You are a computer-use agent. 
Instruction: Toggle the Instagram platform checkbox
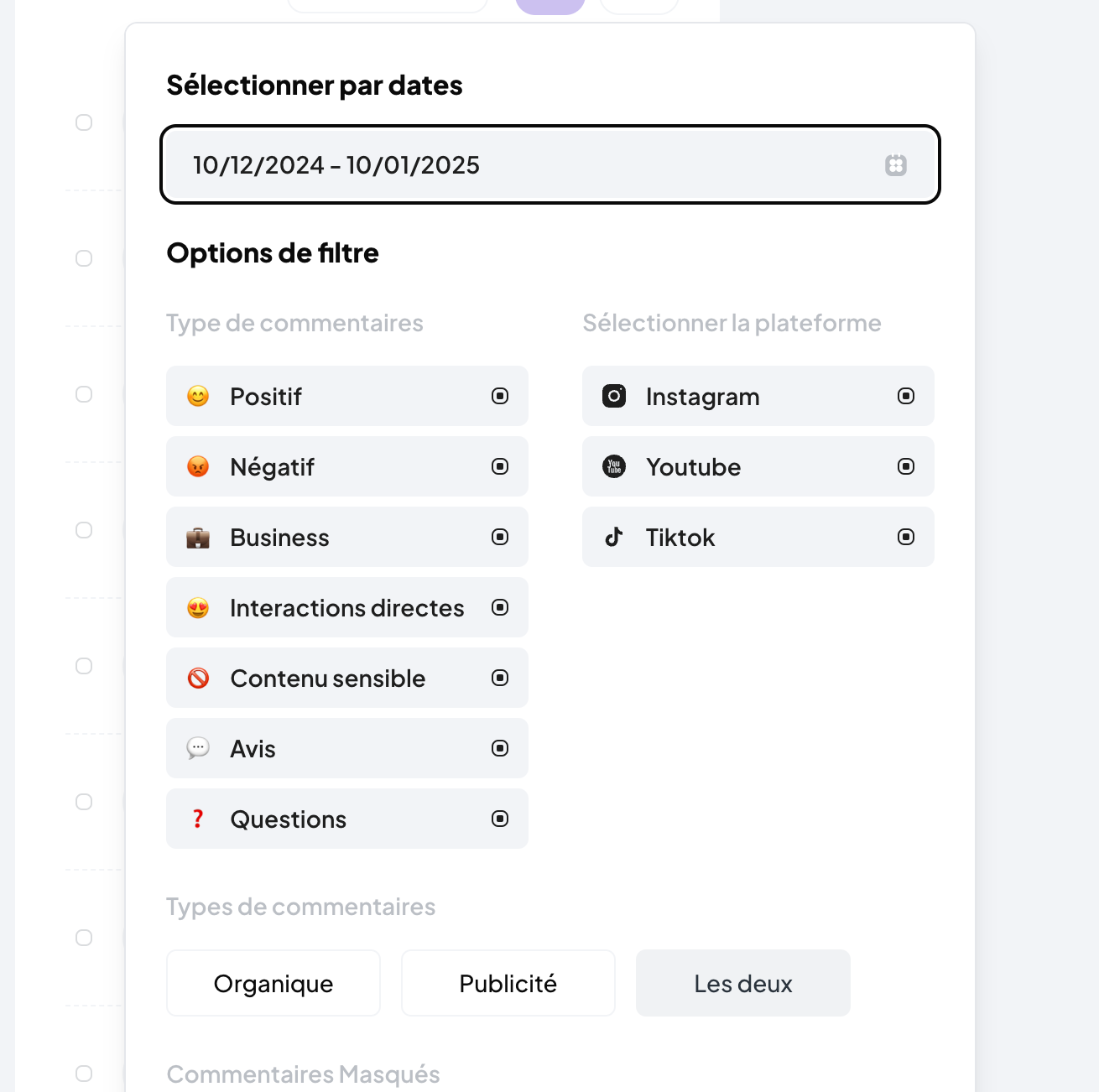pyautogui.click(x=906, y=396)
